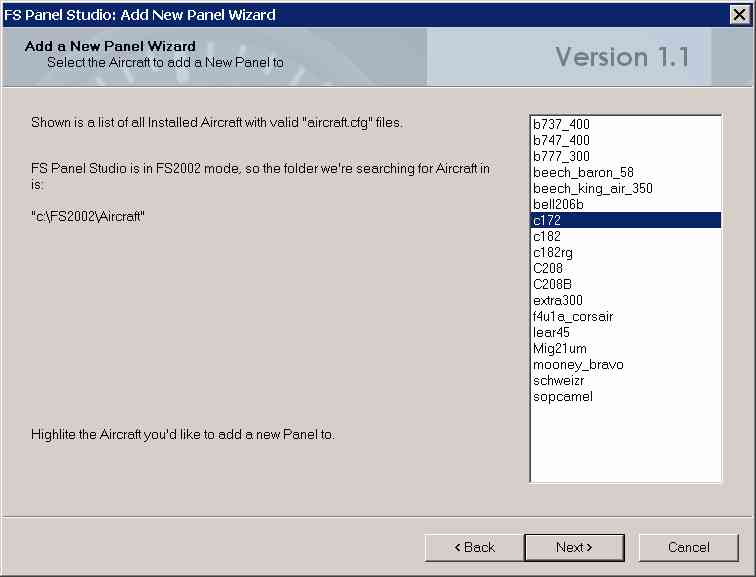This screenshot has height=577, width=756.
Task: Select lear45 in the list
Action: [x=625, y=332]
